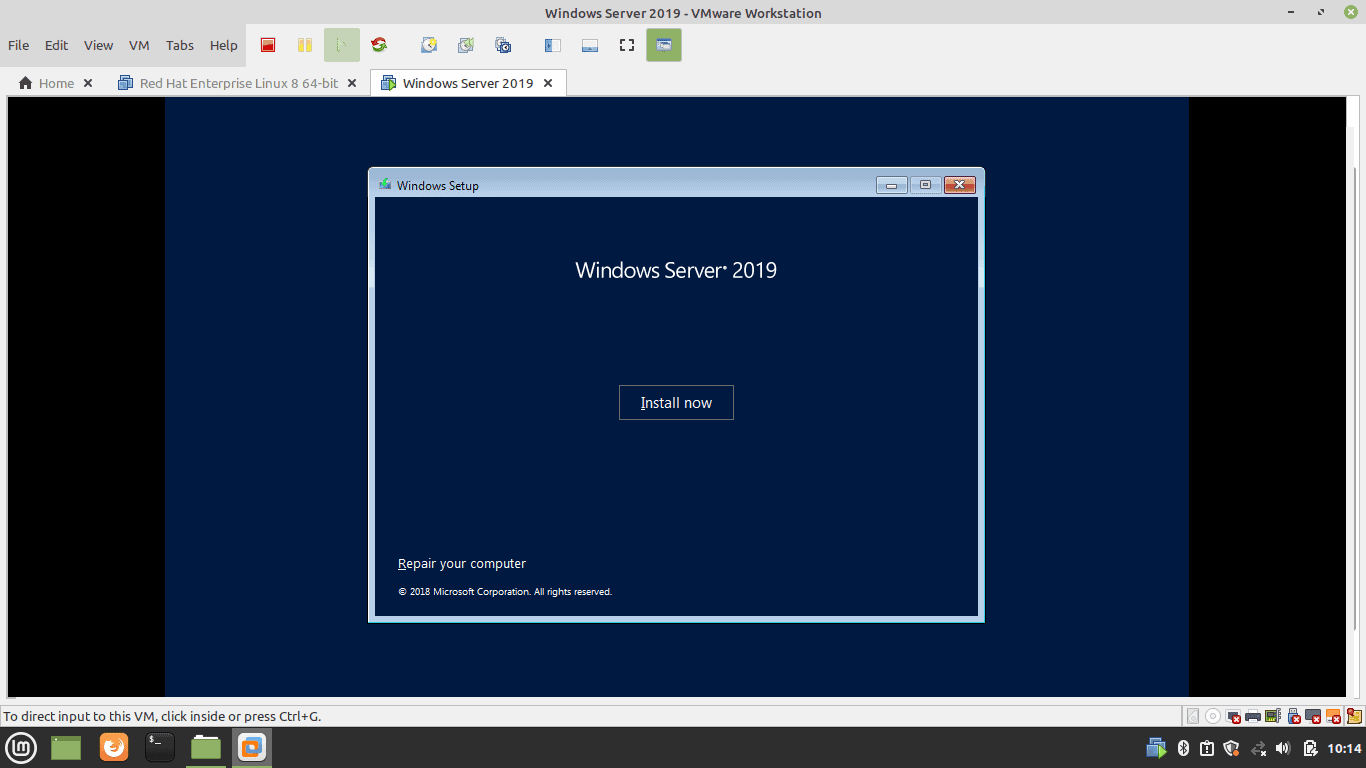Click the volume speaker tray icon
The width and height of the screenshot is (1366, 768).
[1283, 748]
